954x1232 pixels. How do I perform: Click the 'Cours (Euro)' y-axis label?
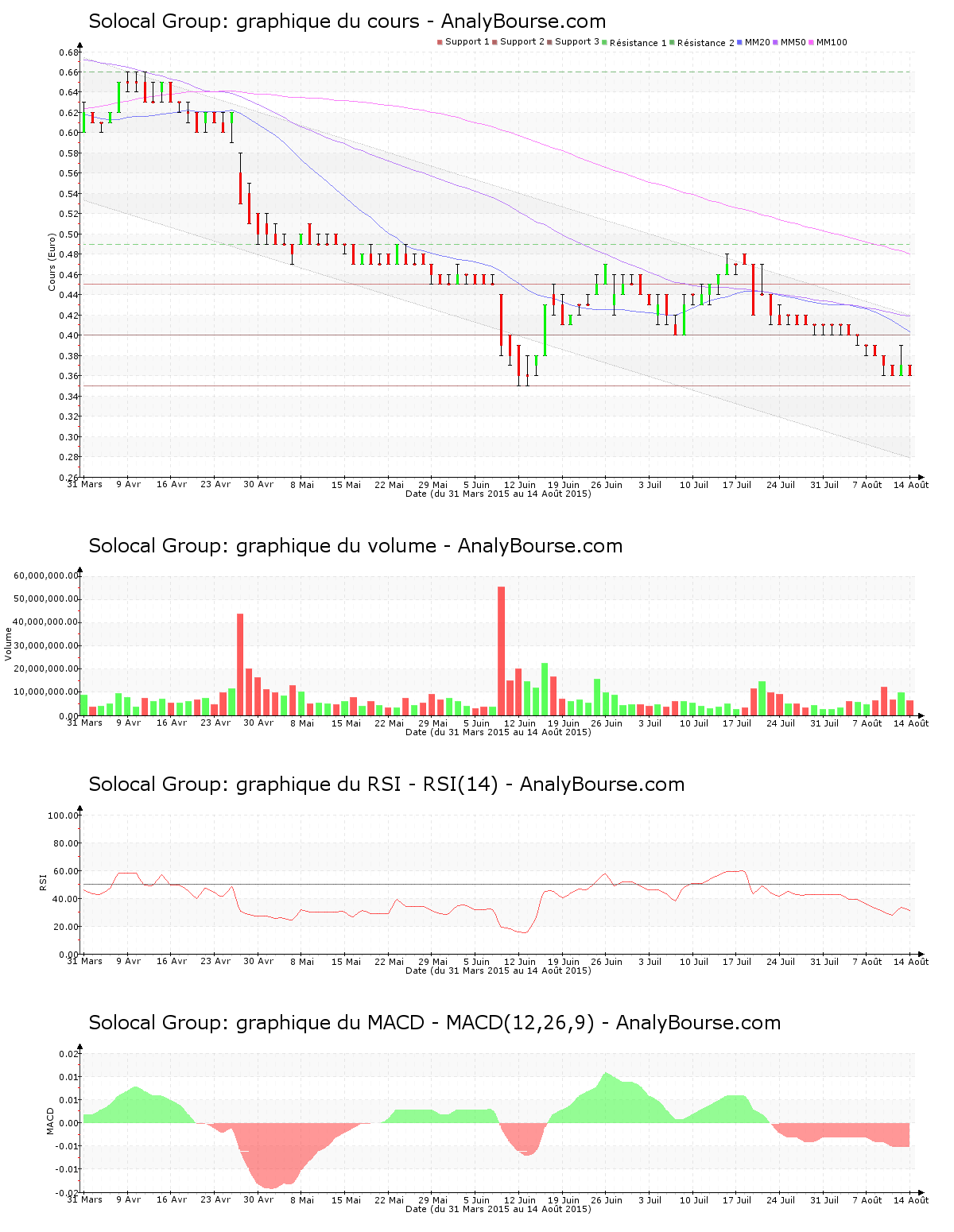[52, 262]
